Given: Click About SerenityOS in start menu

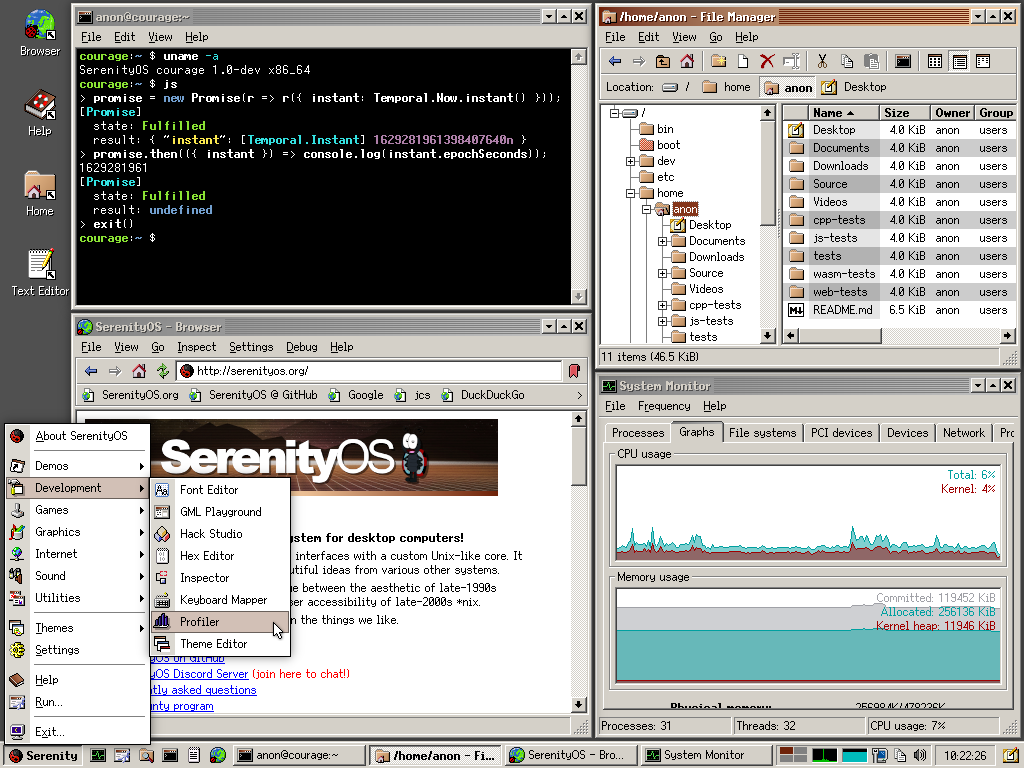Looking at the screenshot, I should point(77,436).
